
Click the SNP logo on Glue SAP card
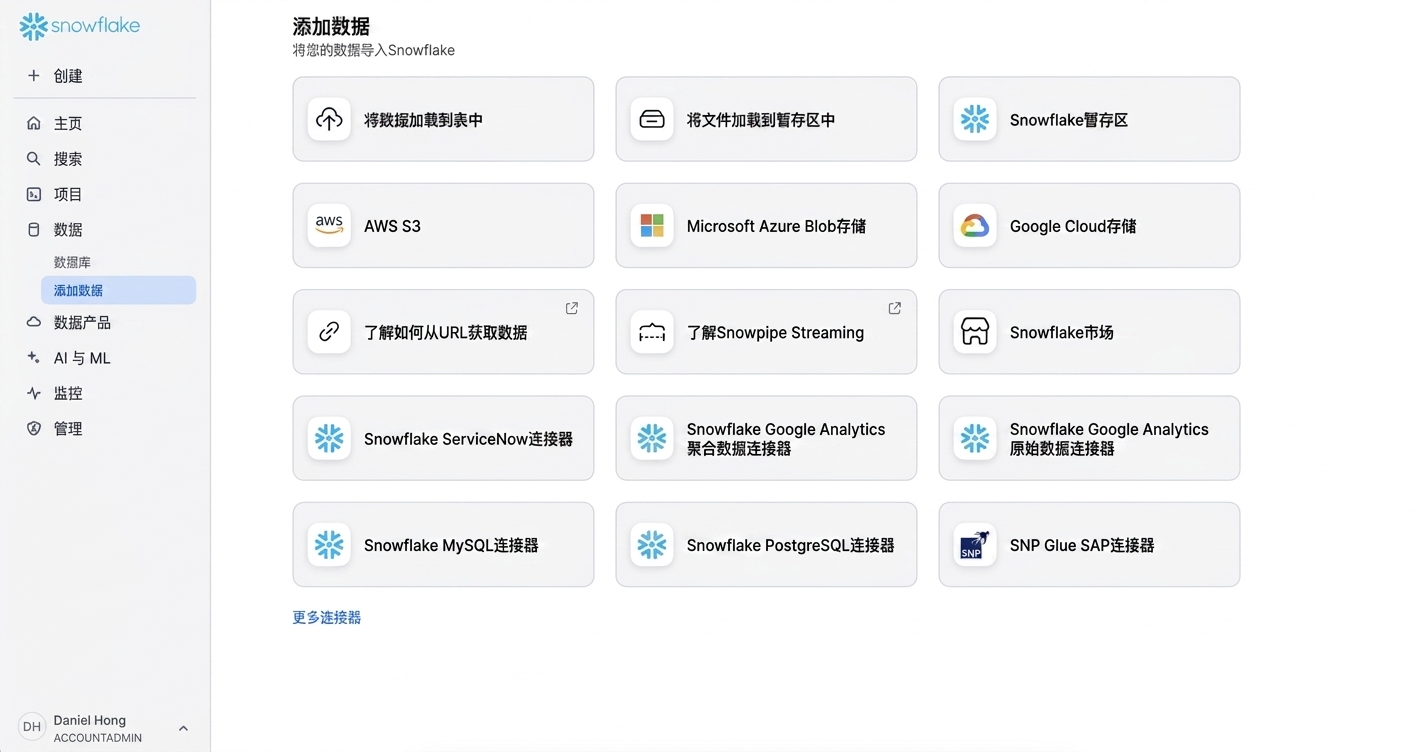coord(975,545)
